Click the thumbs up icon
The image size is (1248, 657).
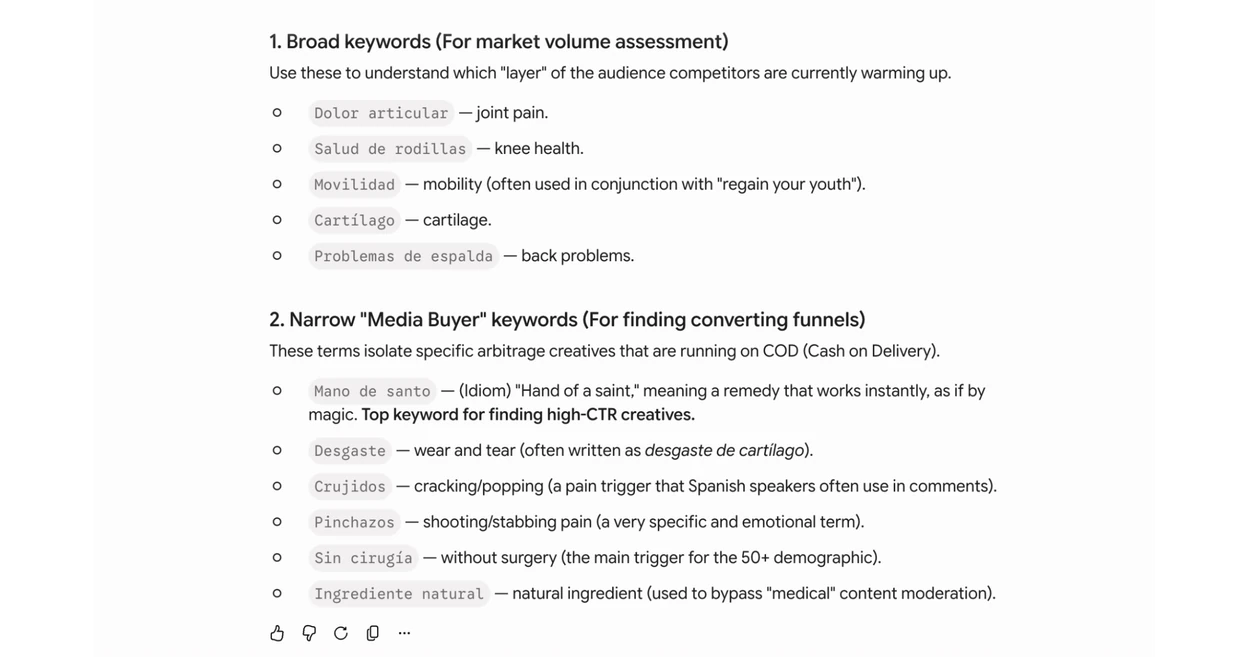pos(277,633)
